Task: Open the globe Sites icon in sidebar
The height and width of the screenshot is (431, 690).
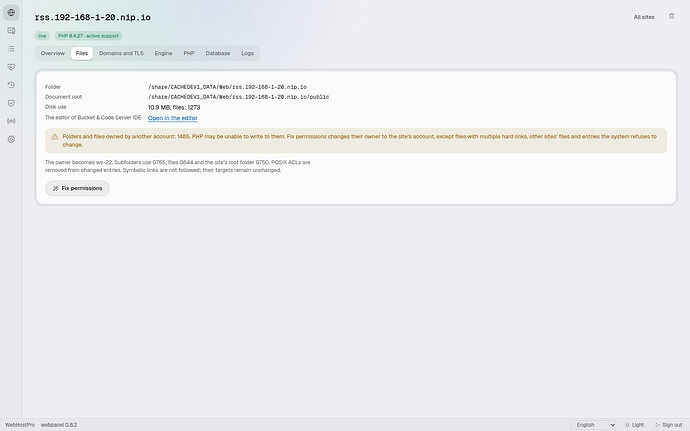Action: coord(11,12)
